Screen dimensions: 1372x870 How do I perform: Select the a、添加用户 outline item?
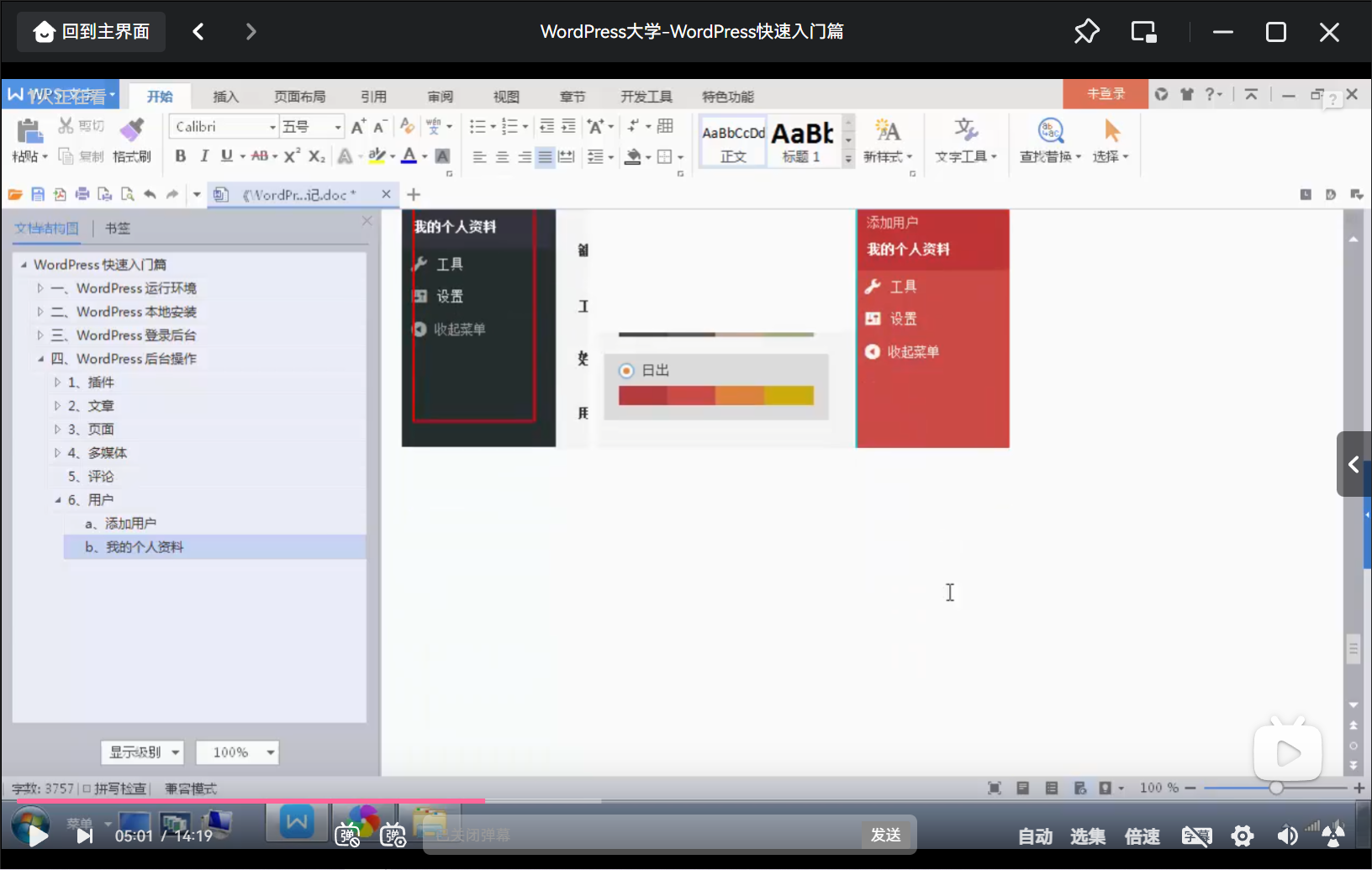coord(120,524)
